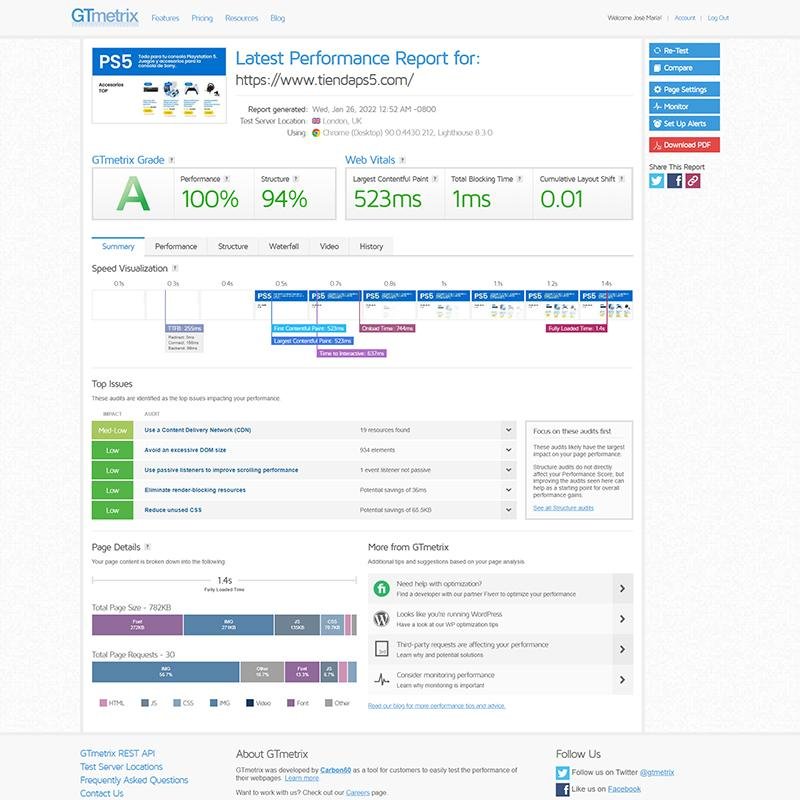Screen dimensions: 800x800
Task: Click the UK flag beside London test location
Action: 316,121
